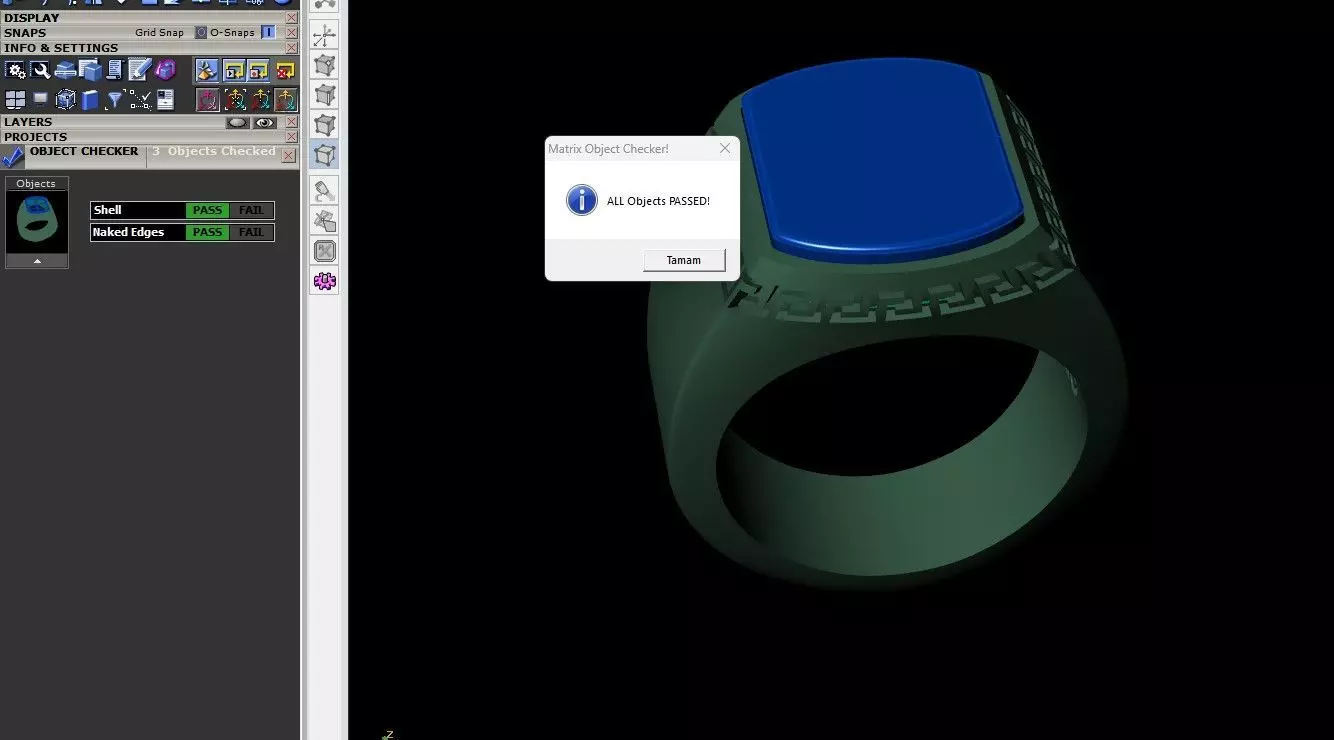Click the Shell label row

tap(138, 210)
